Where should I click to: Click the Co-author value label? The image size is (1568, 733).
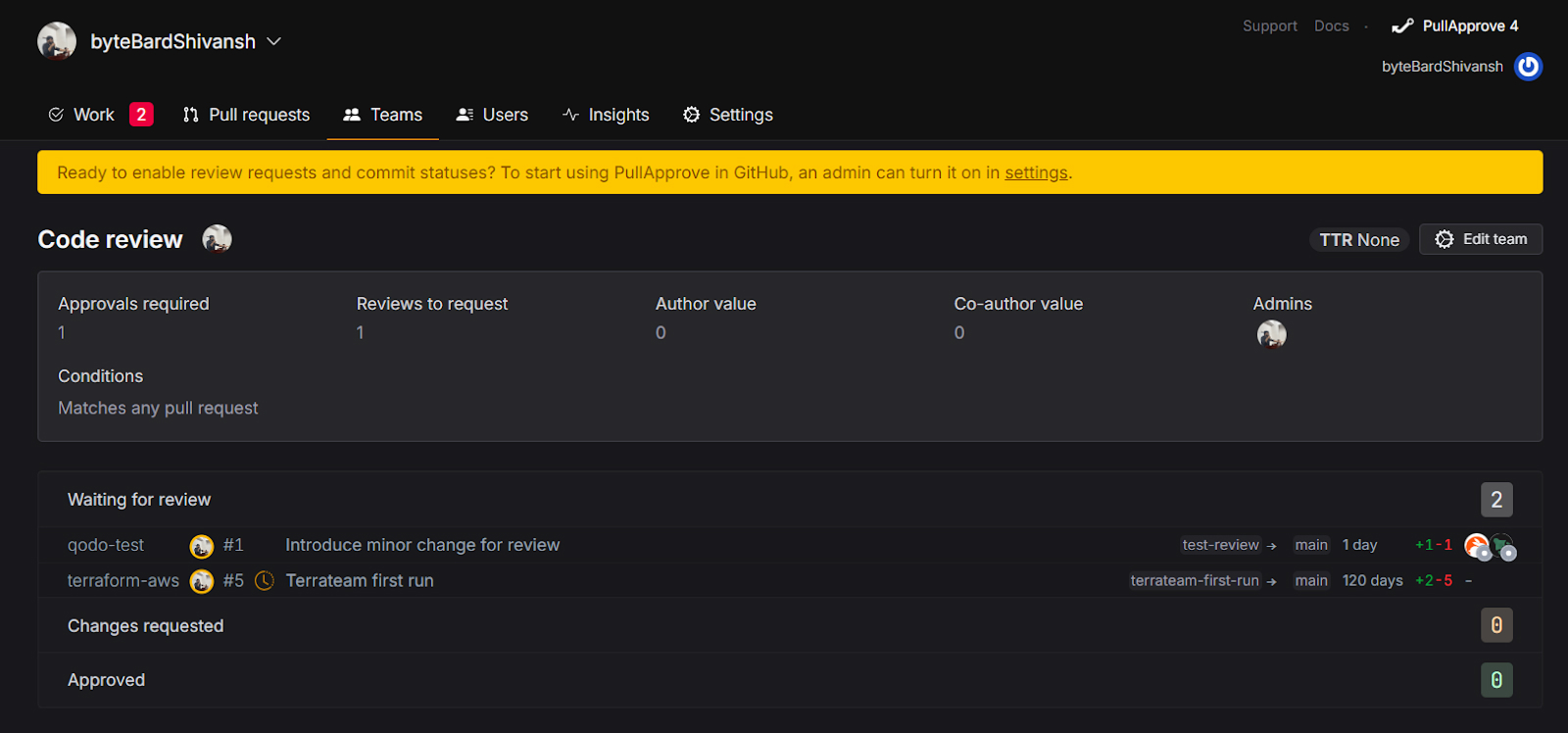(x=1018, y=304)
